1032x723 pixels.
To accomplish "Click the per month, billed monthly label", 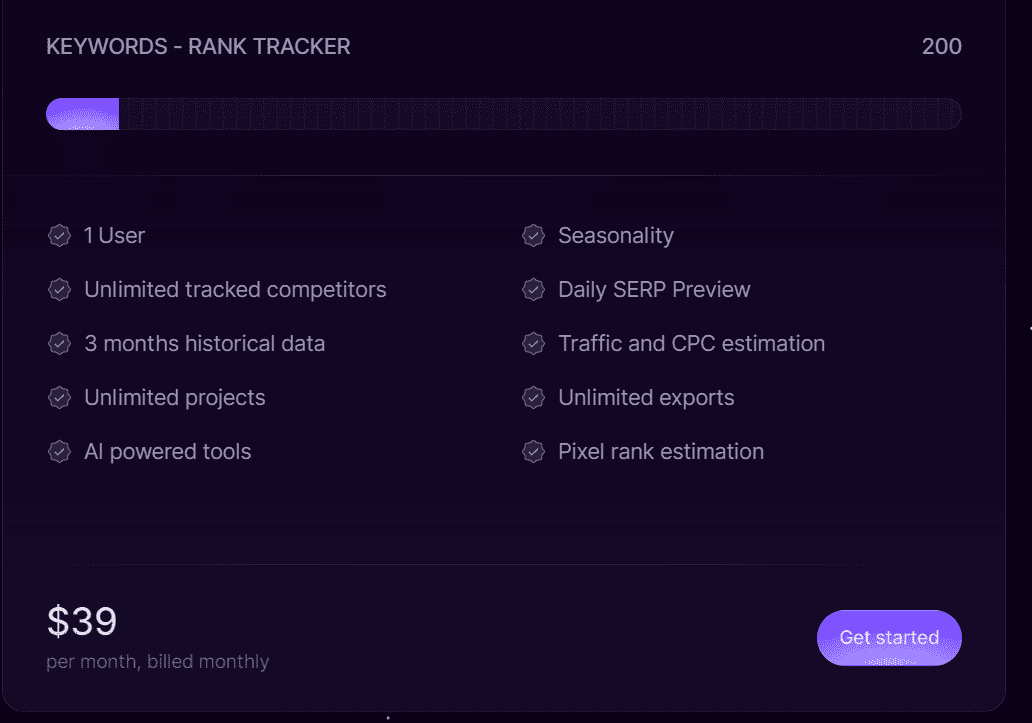I will click(157, 662).
